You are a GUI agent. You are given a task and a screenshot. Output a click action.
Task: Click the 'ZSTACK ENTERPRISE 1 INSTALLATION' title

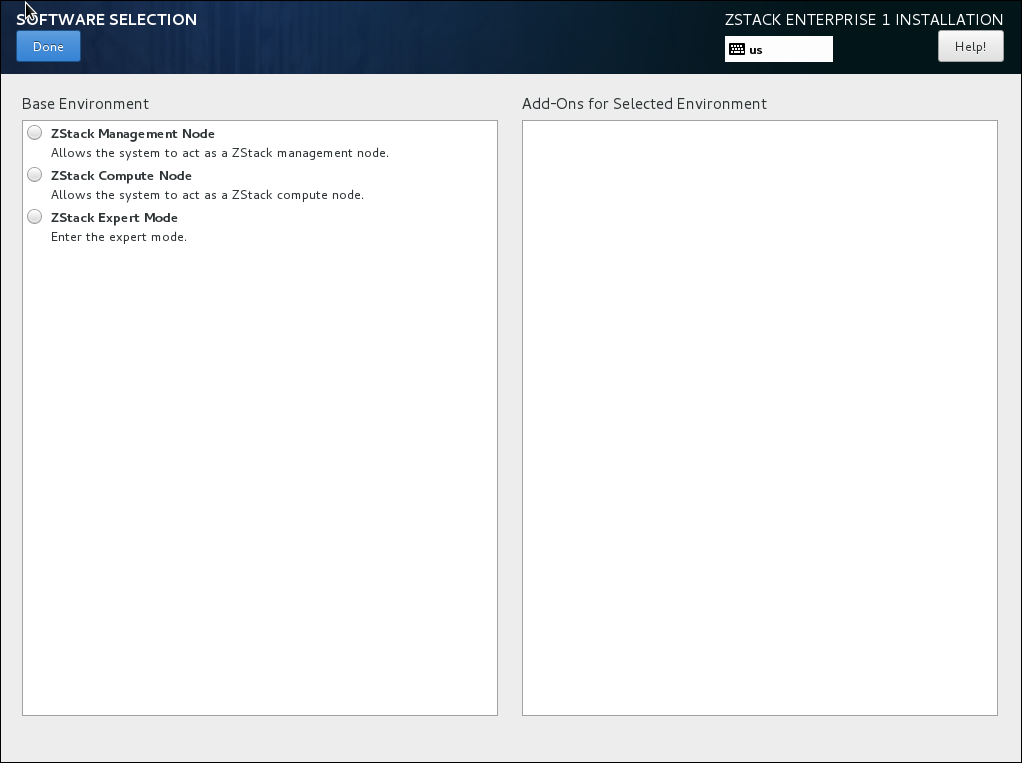[x=864, y=20]
